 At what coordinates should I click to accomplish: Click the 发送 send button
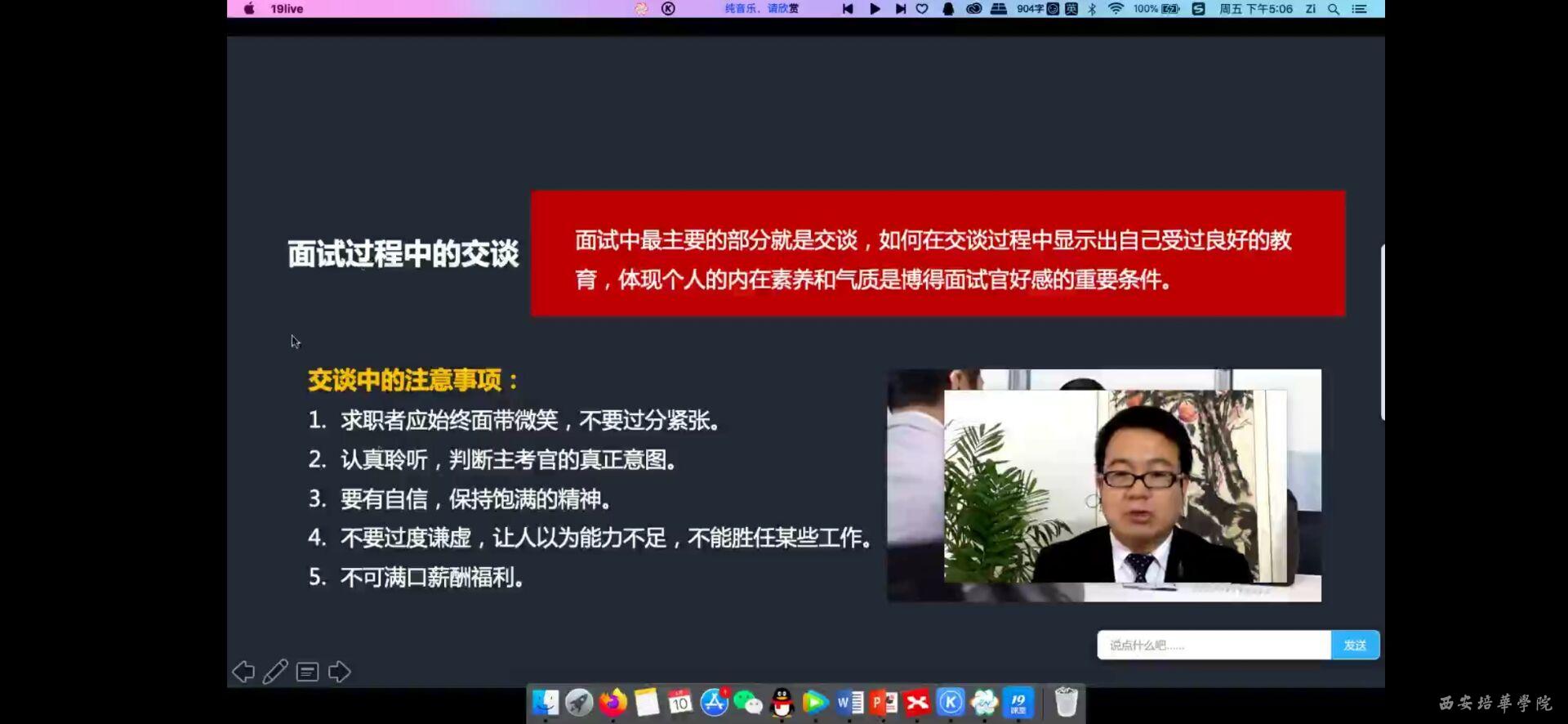click(1355, 645)
